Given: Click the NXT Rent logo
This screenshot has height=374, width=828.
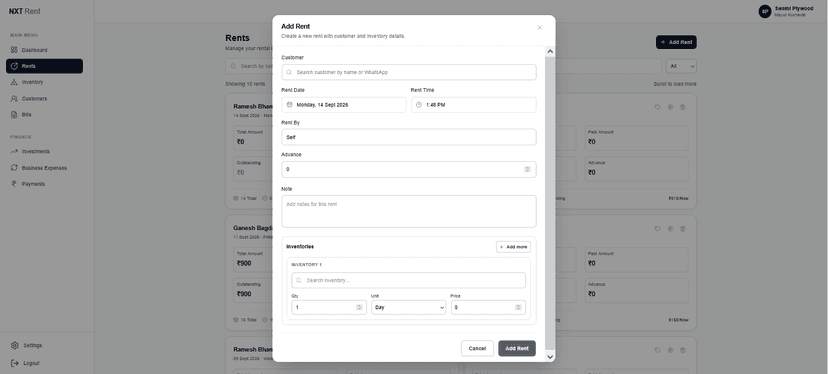Looking at the screenshot, I should click(x=24, y=11).
